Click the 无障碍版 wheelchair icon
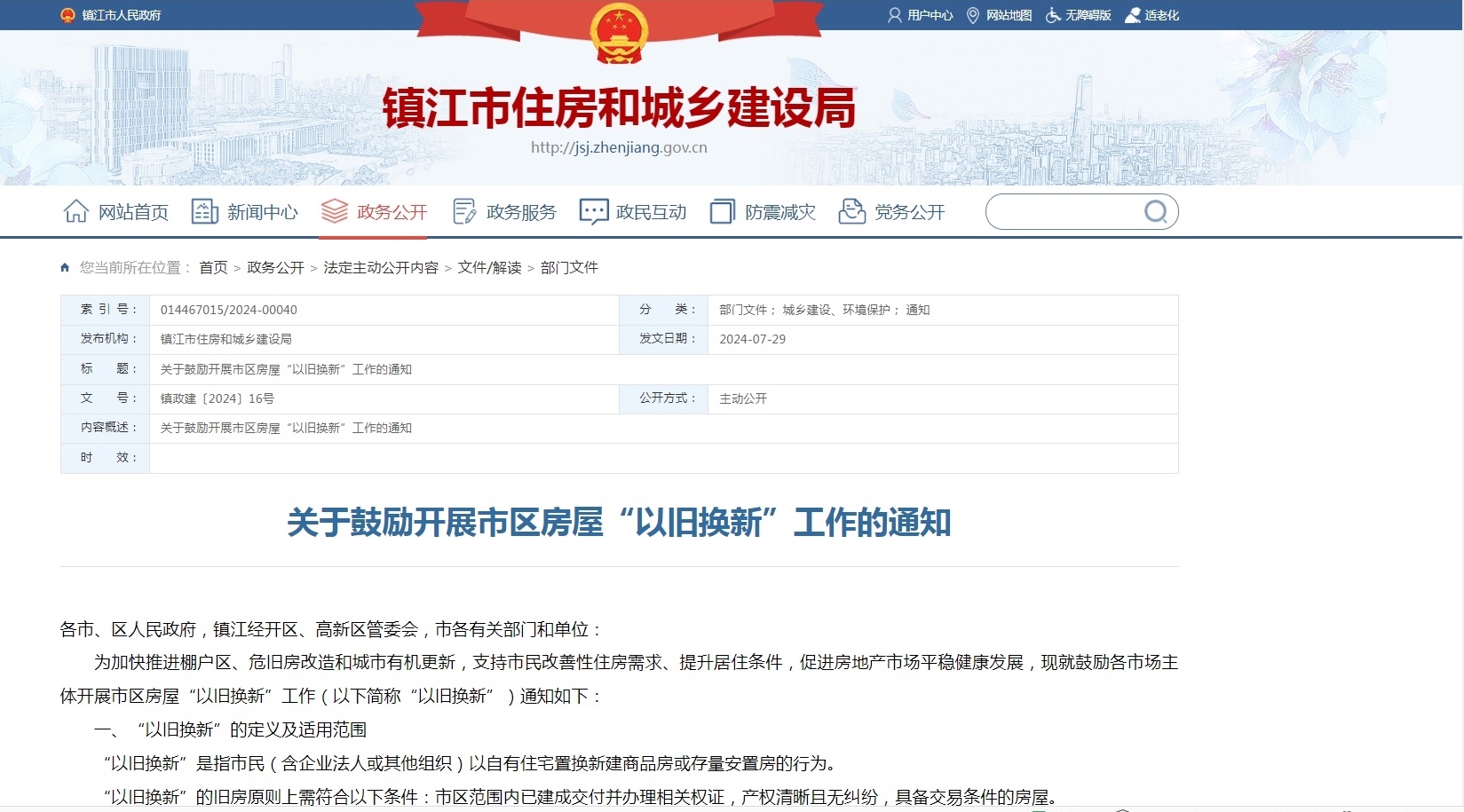This screenshot has height=812, width=1464. pyautogui.click(x=1053, y=15)
